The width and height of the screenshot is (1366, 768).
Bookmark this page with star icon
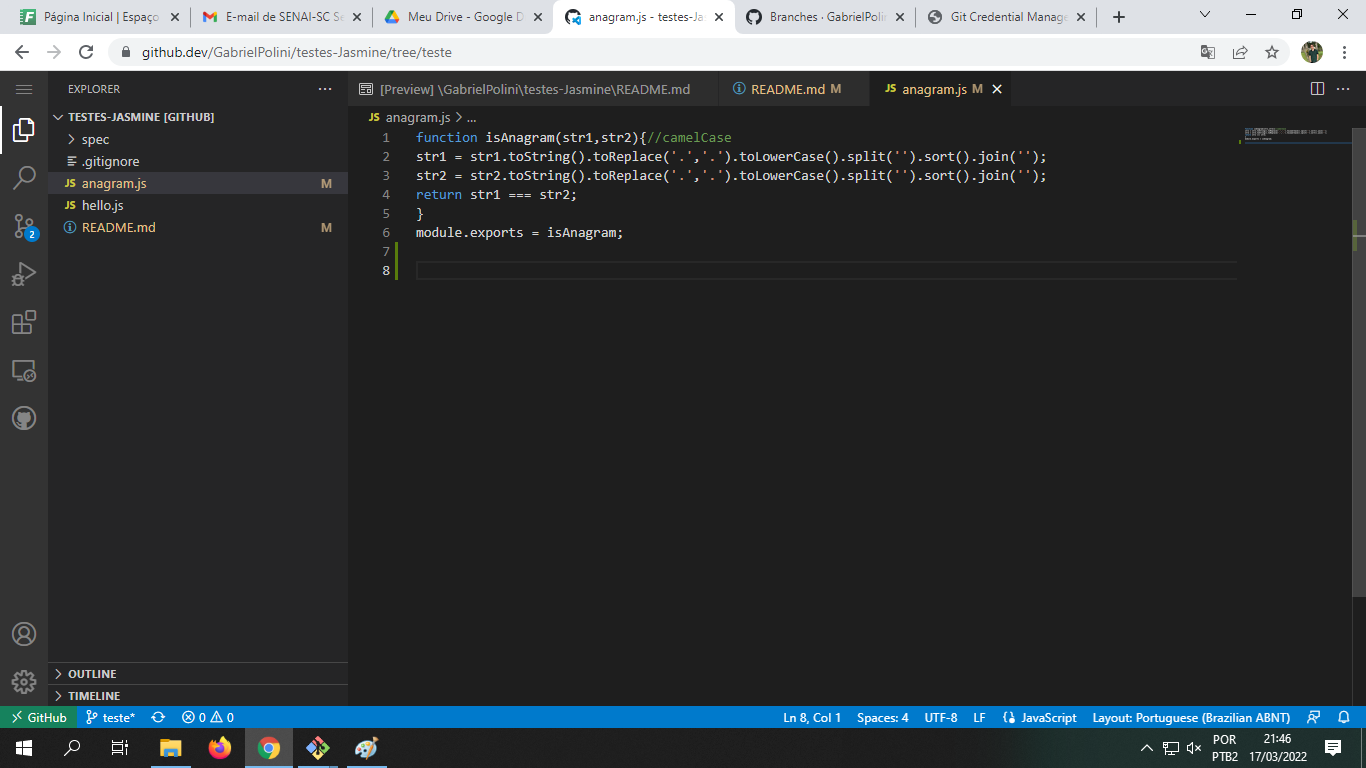pyautogui.click(x=1272, y=52)
